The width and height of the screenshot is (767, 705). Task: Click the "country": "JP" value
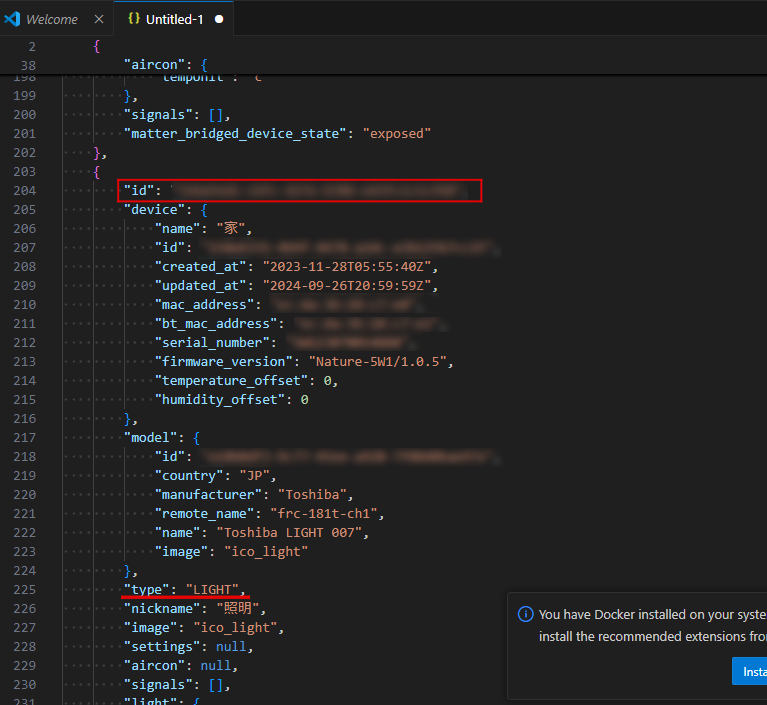click(254, 476)
